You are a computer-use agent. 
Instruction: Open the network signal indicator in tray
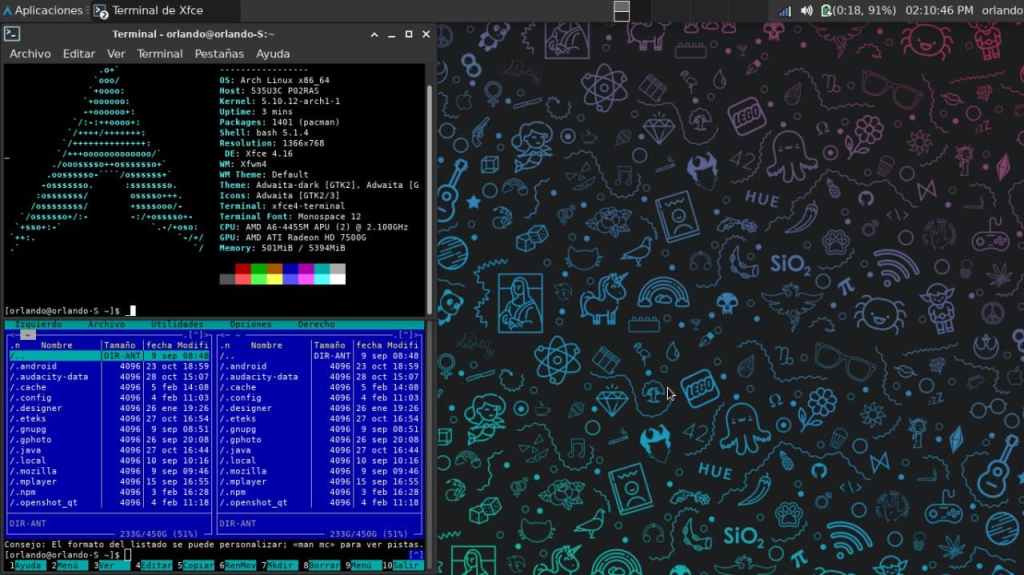click(785, 11)
